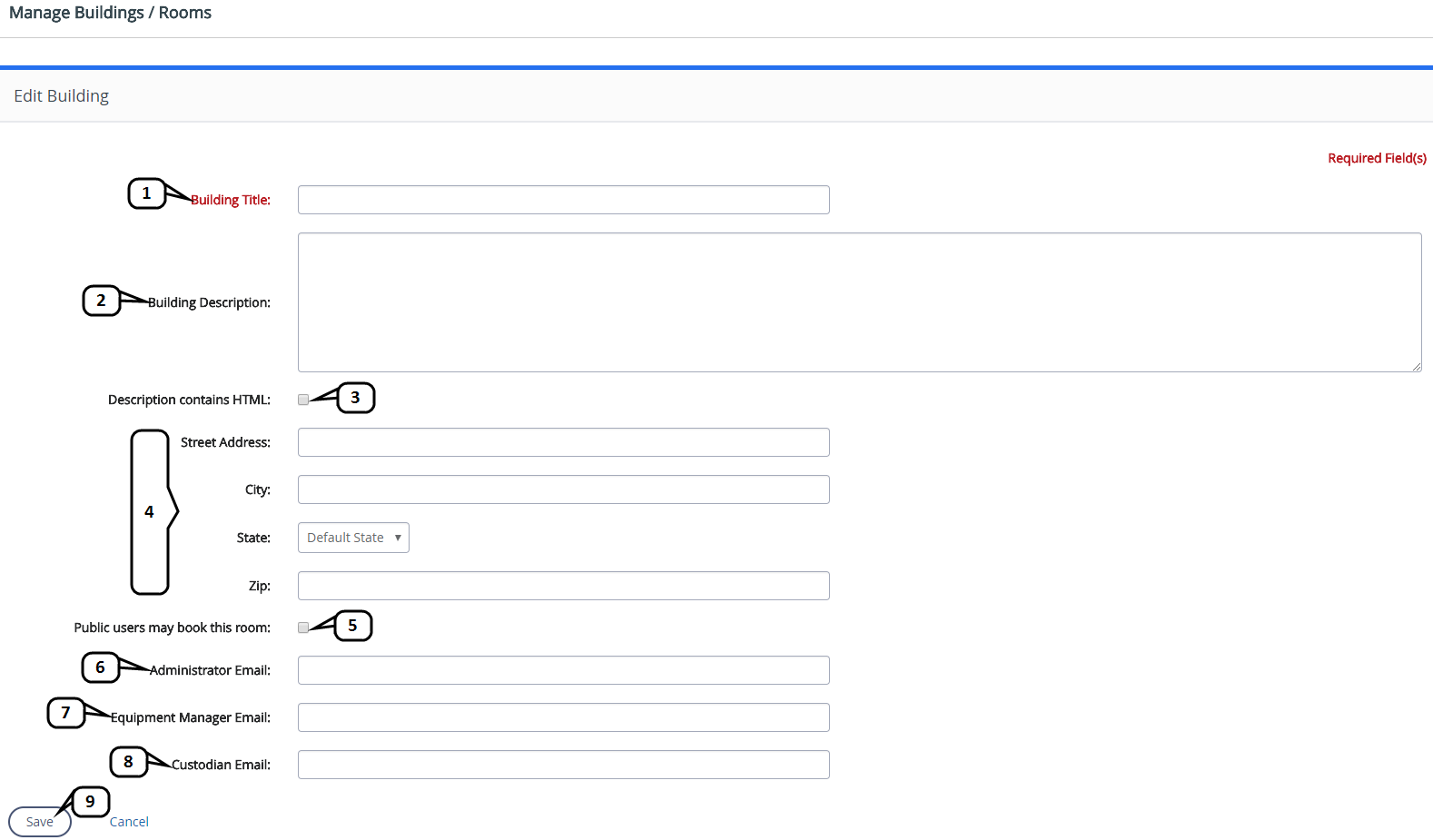The height and width of the screenshot is (840, 1433).
Task: Focus the Building Description text area
Action: click(859, 301)
